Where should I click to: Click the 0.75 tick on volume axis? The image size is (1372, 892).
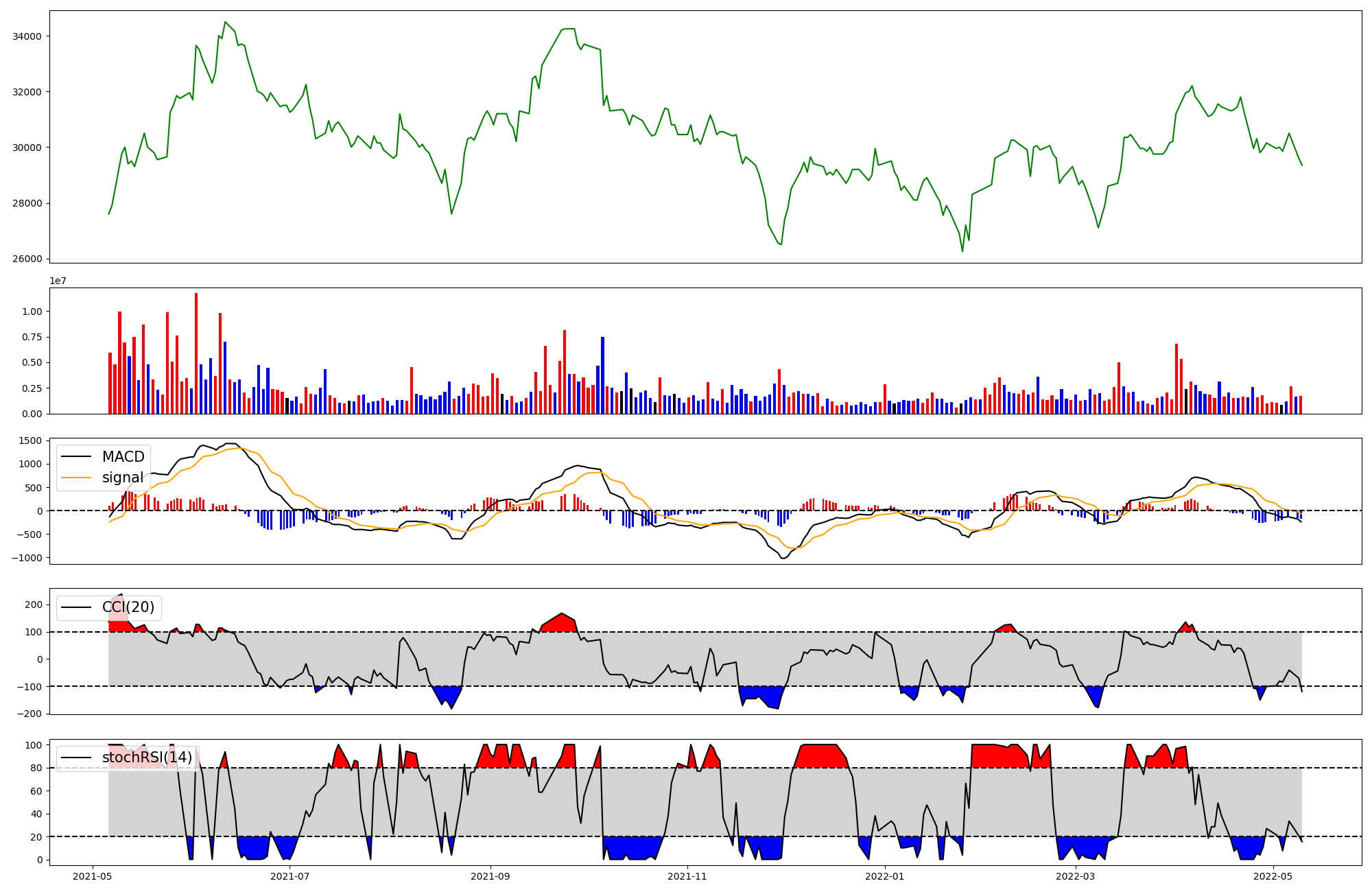32,337
